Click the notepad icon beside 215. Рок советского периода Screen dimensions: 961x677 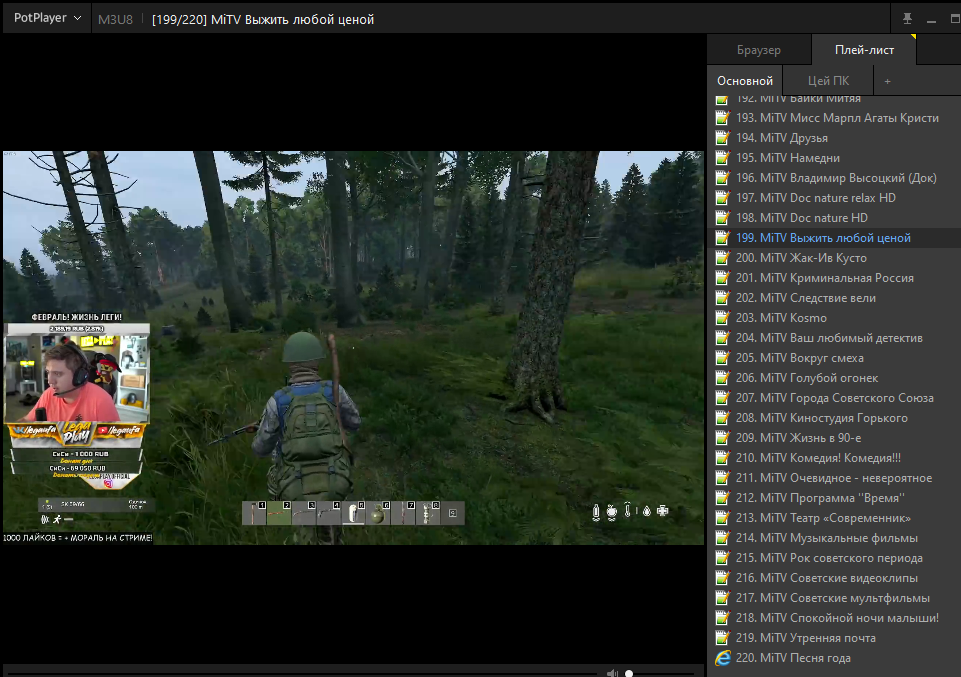point(723,558)
